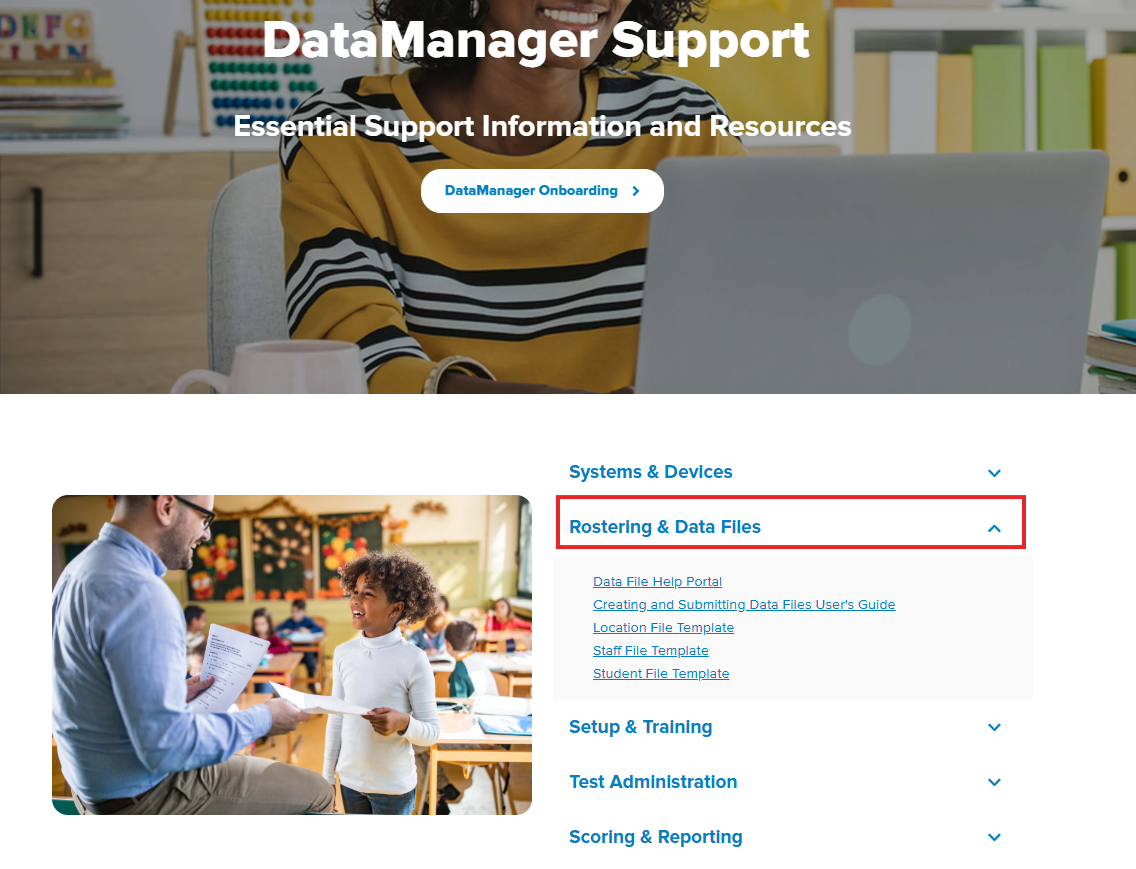The width and height of the screenshot is (1136, 869).
Task: Expand Scoring & Reporting using its chevron
Action: [994, 838]
